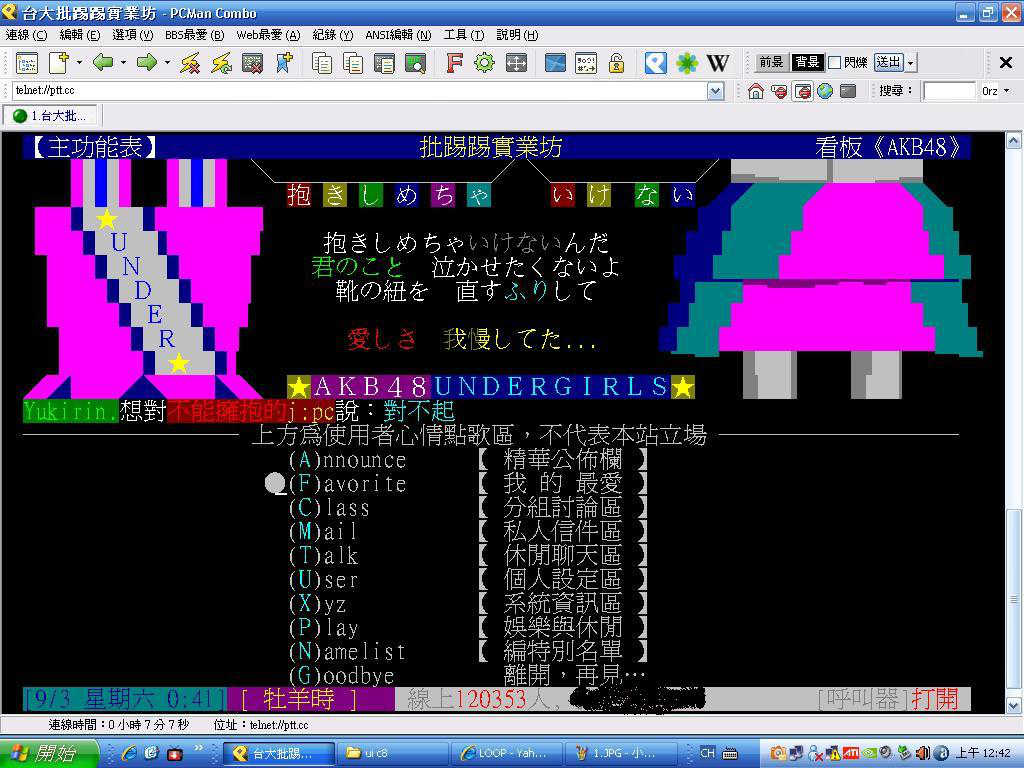Click the 送出 send button
Screen dimensions: 1024x768
888,63
